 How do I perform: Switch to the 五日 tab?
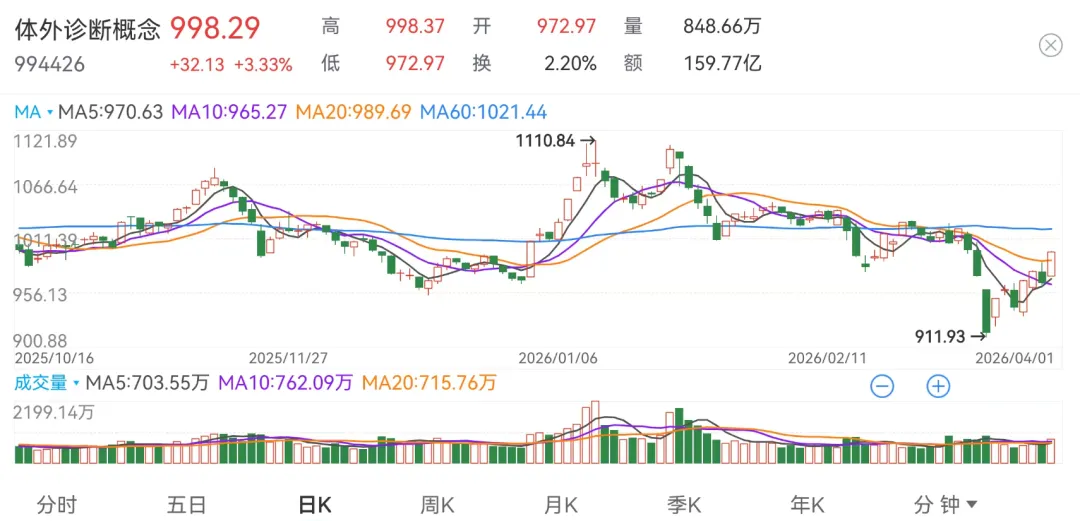click(186, 505)
